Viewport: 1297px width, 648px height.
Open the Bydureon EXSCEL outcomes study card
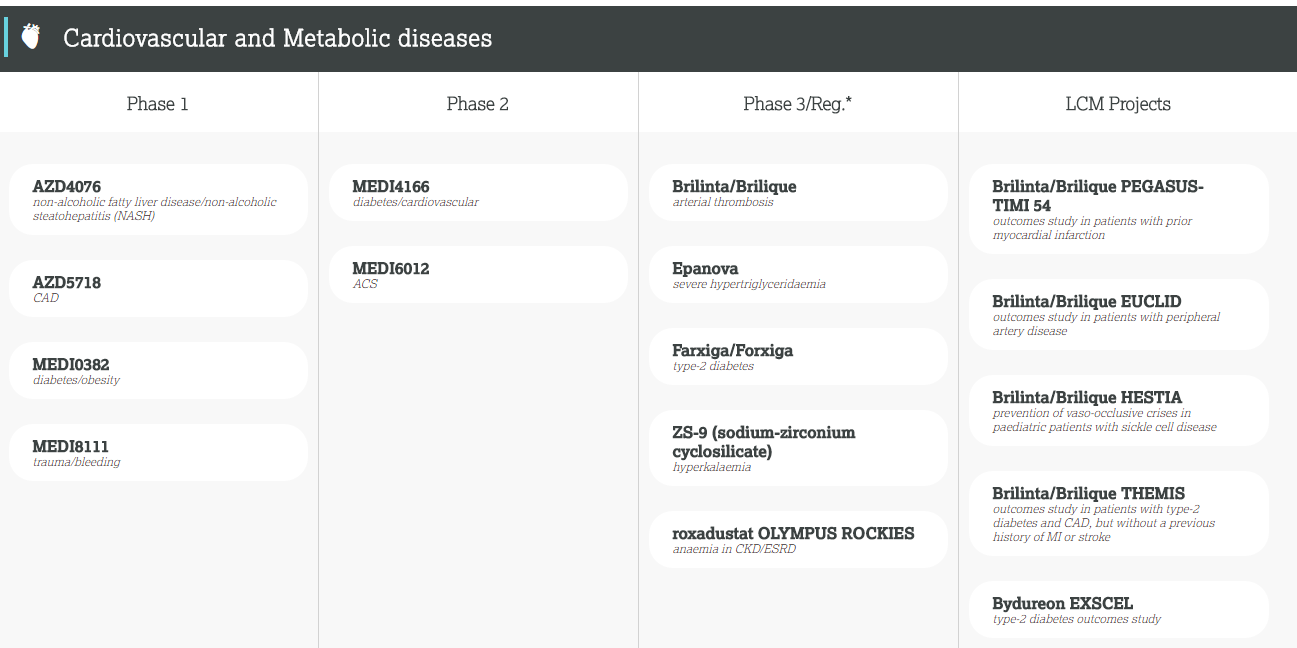click(x=1118, y=610)
